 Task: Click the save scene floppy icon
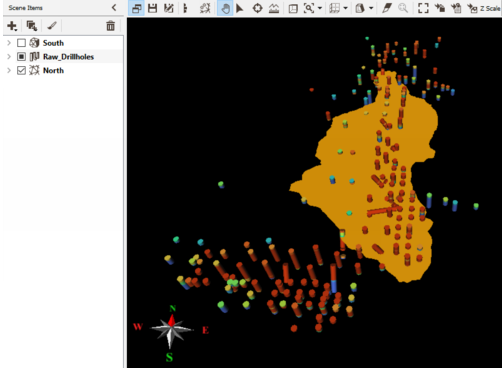[x=152, y=8]
